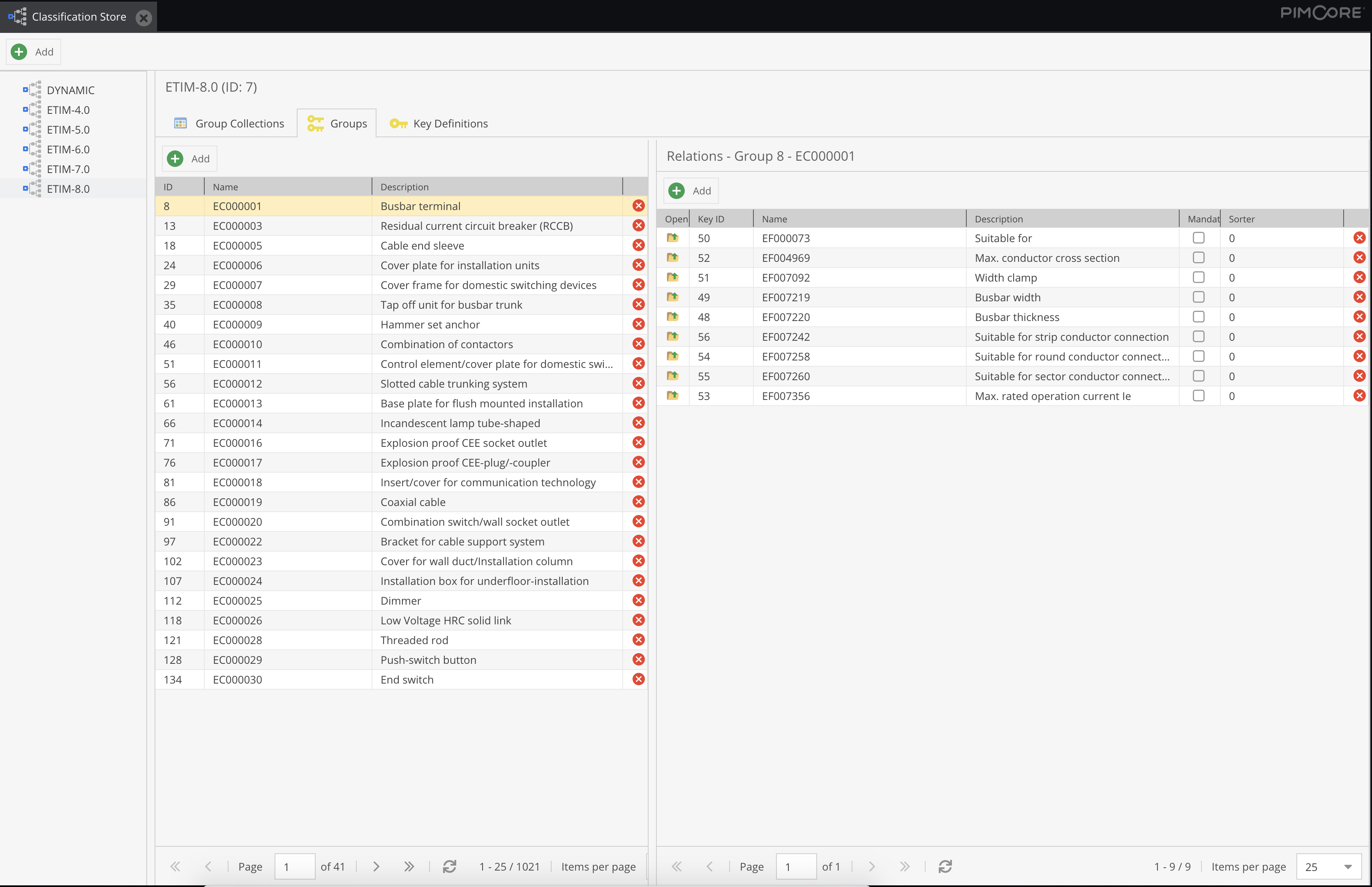The width and height of the screenshot is (1372, 887).
Task: Open key EF007092 Width clamp
Action: pyautogui.click(x=672, y=277)
